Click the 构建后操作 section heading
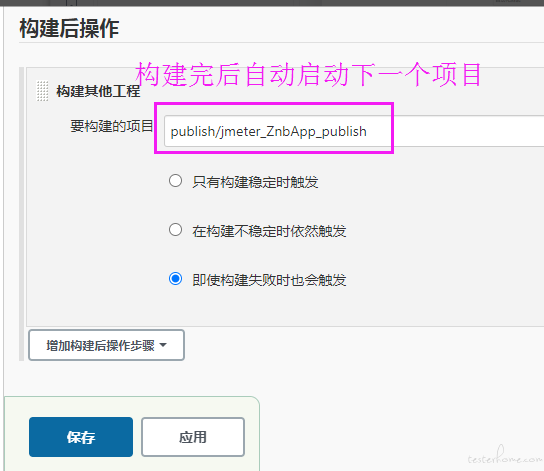Viewport: 544px width, 471px height. 69,28
